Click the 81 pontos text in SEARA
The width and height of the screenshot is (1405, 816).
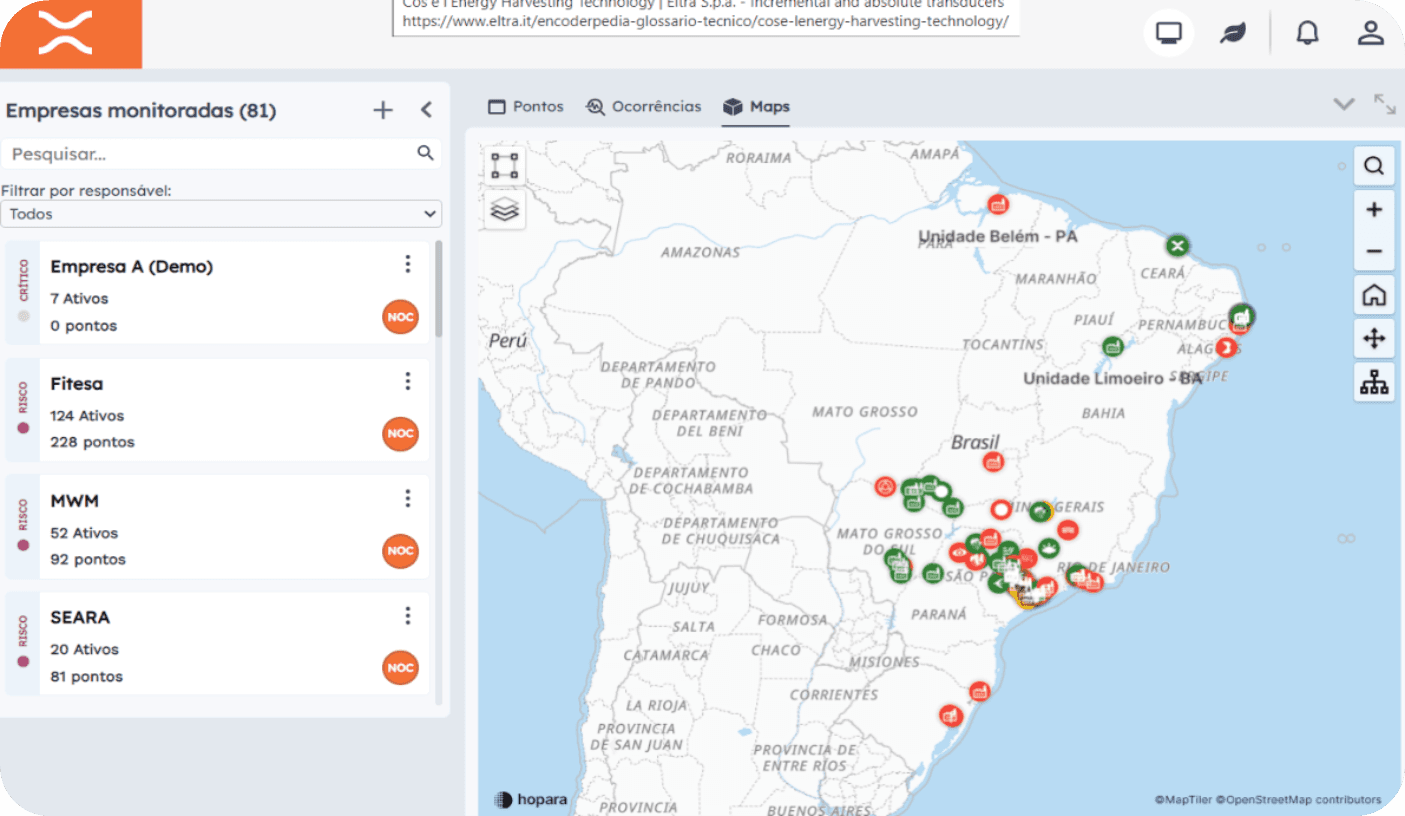(x=86, y=676)
